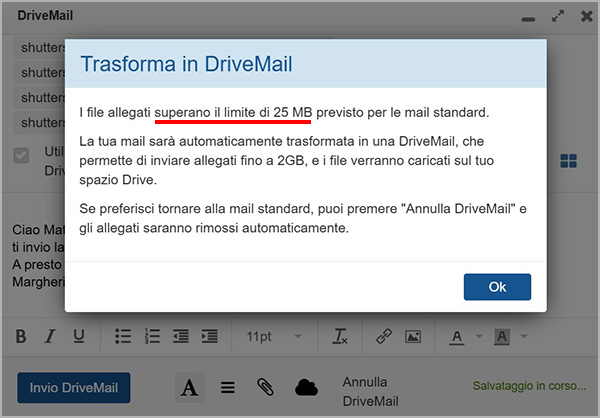Increase paragraph indent

[210, 336]
